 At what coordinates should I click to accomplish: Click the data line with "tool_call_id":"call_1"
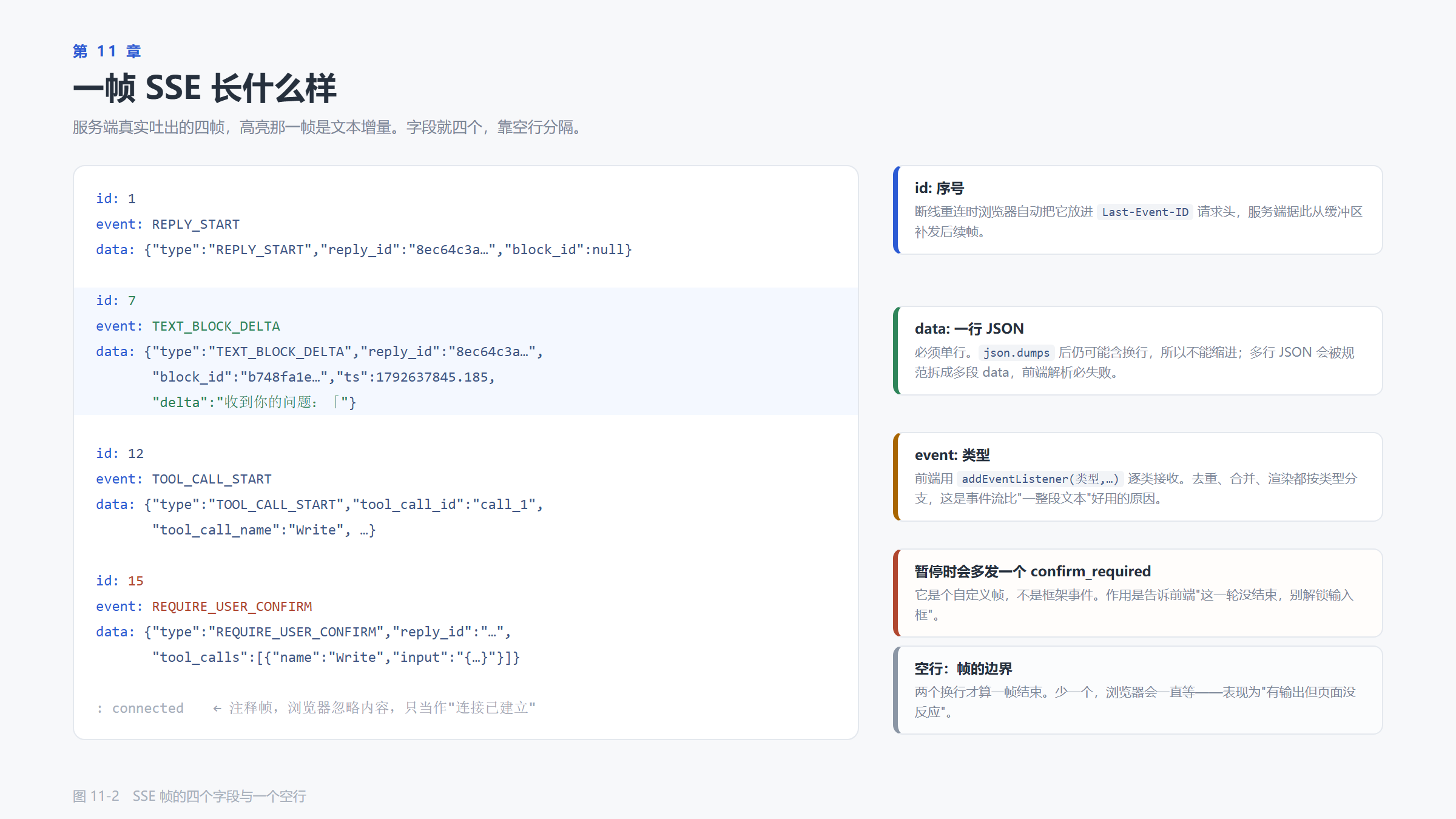tap(320, 504)
